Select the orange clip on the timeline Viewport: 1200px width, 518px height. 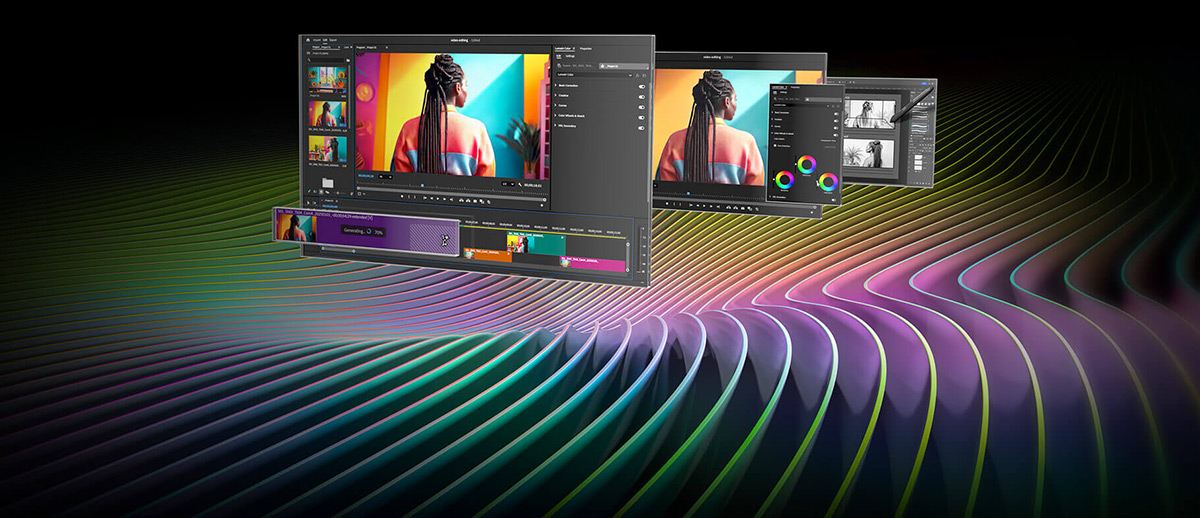pyautogui.click(x=490, y=255)
